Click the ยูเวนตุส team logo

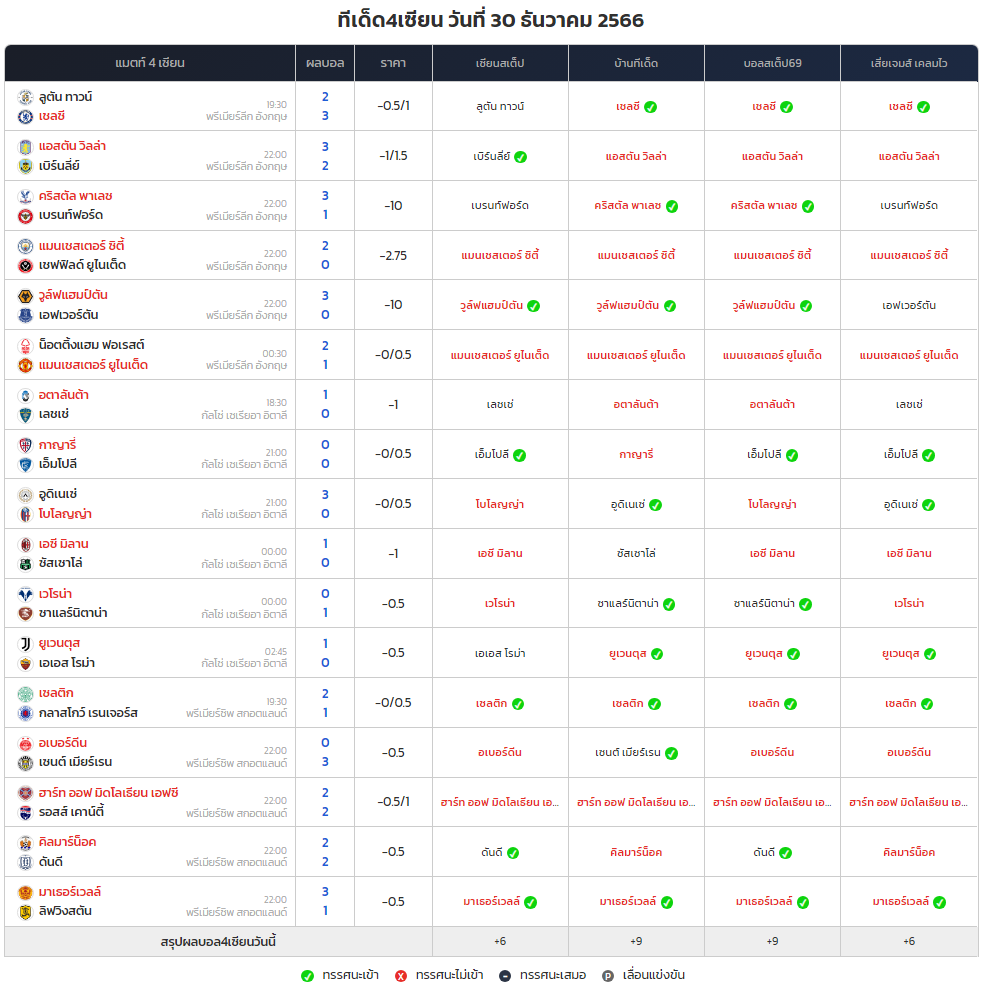[25, 643]
